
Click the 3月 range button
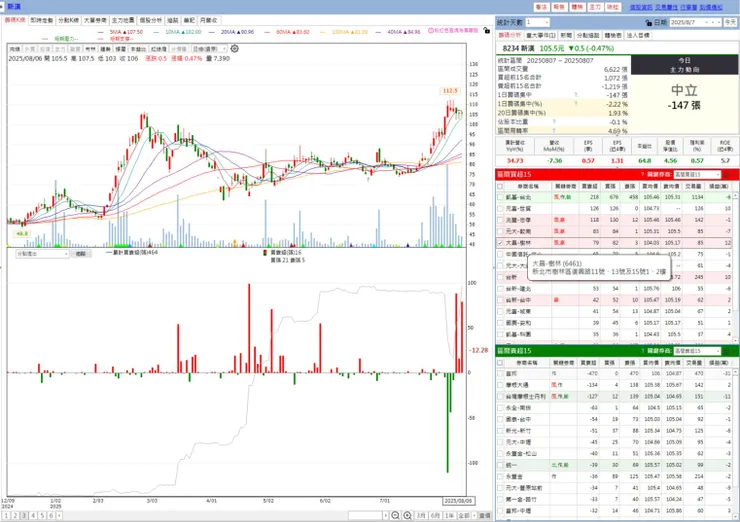click(421, 515)
